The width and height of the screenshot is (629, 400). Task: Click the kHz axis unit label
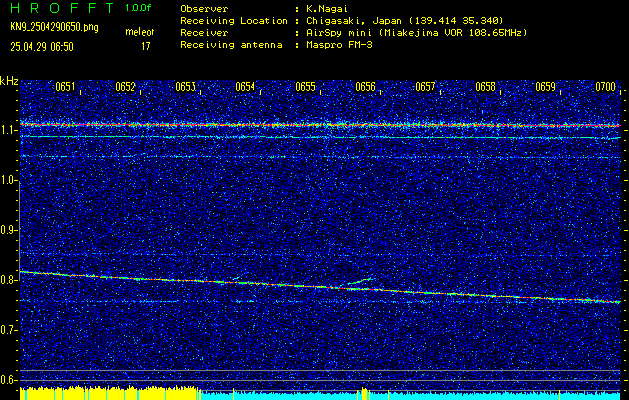9,81
